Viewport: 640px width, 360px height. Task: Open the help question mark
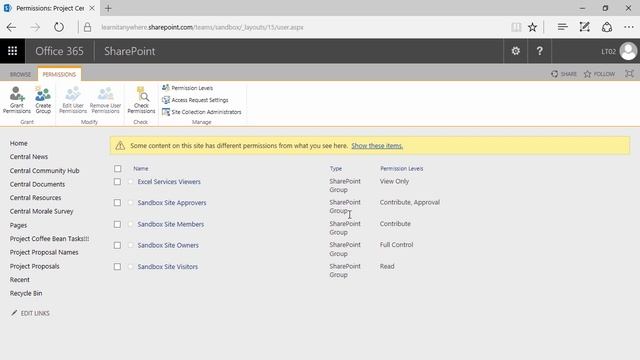click(x=539, y=51)
